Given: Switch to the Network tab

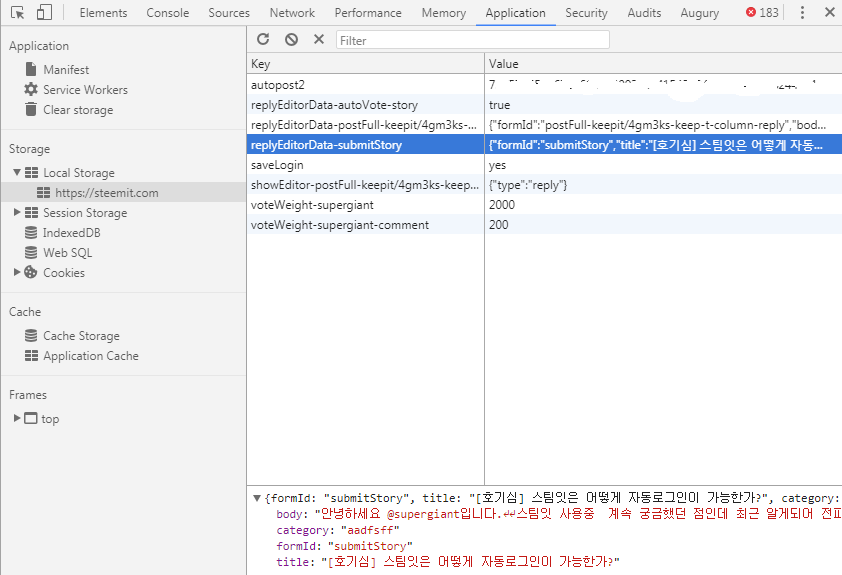Looking at the screenshot, I should pos(292,13).
